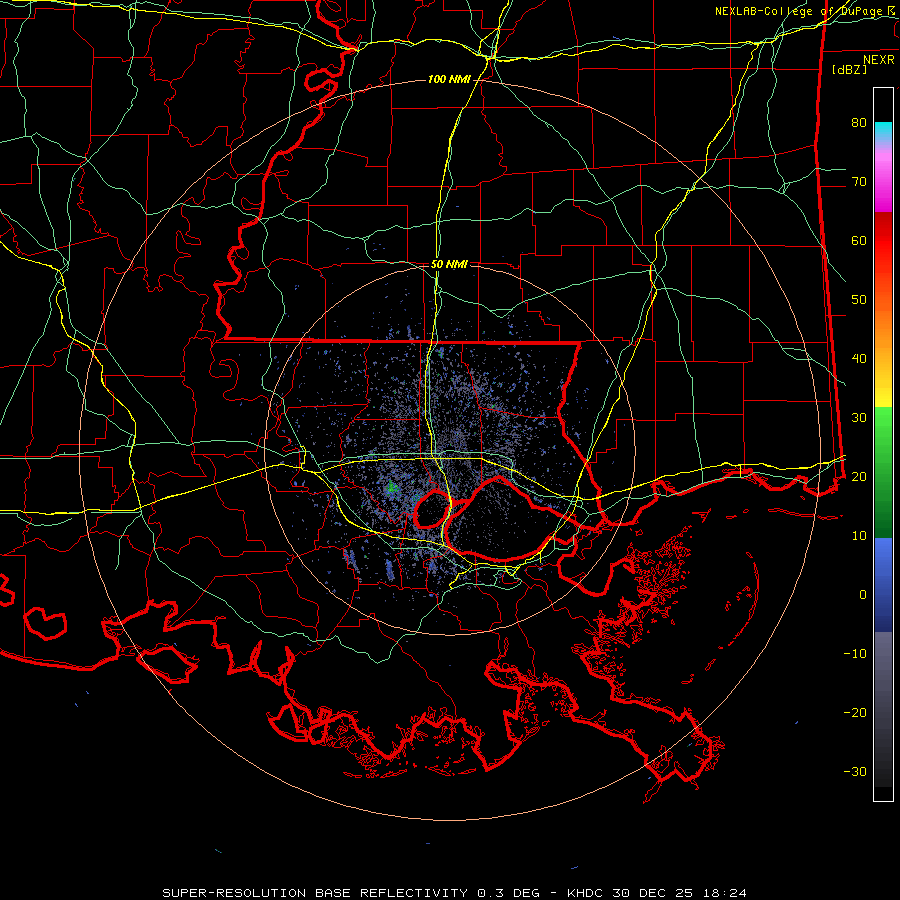Click the 60 dBZ scale value
The width and height of the screenshot is (900, 900).
point(859,240)
